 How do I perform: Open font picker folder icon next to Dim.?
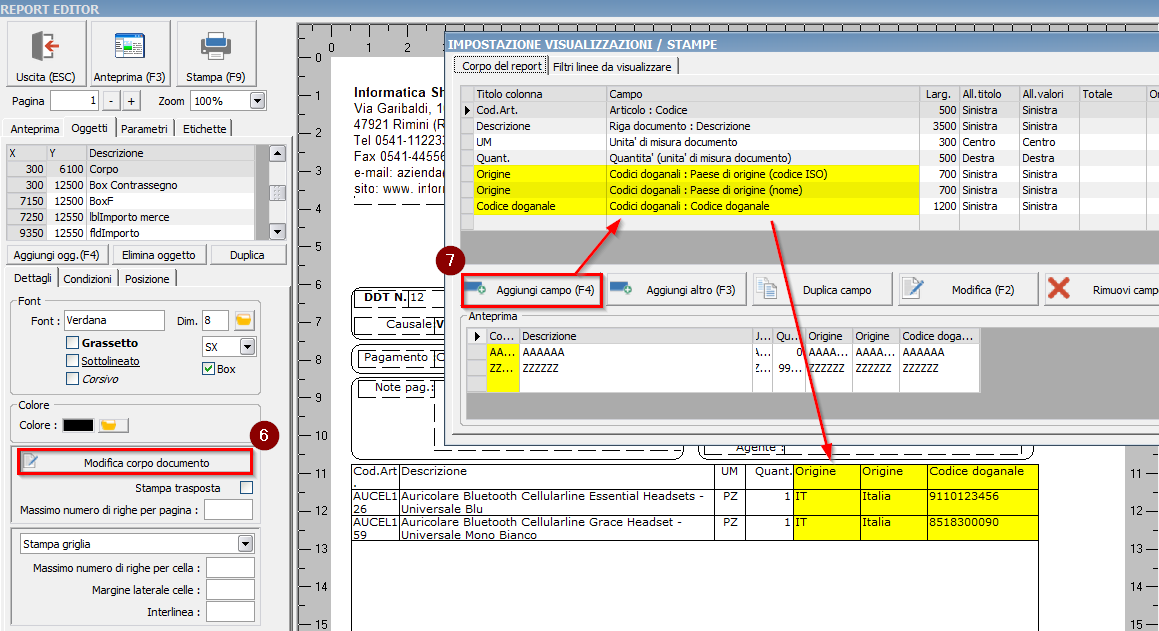pos(244,321)
